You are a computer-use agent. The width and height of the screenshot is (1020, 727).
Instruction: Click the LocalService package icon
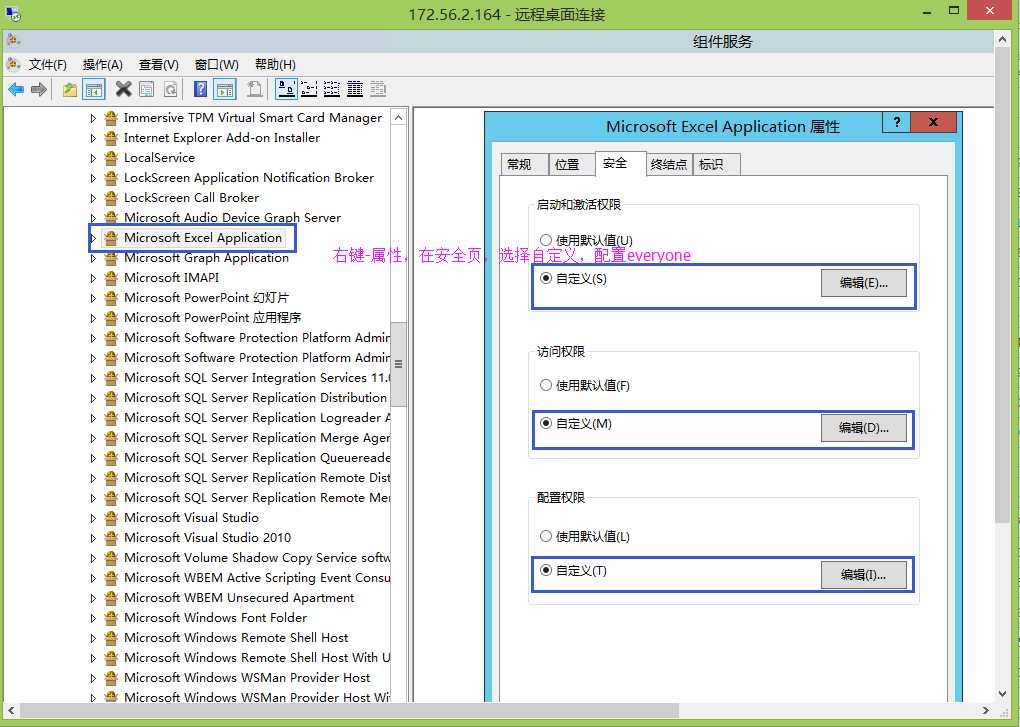(x=111, y=158)
